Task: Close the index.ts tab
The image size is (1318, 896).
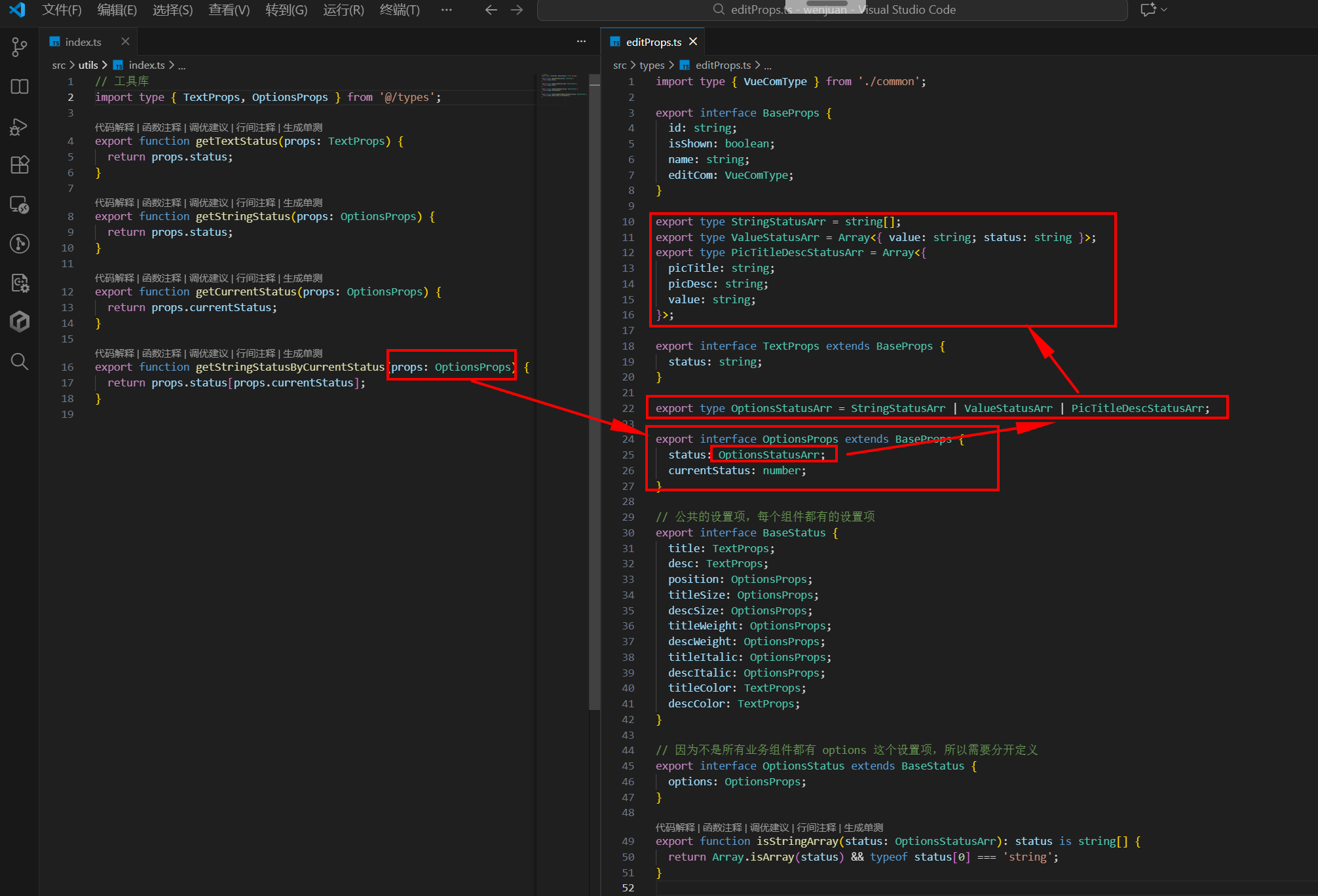Action: pos(125,42)
